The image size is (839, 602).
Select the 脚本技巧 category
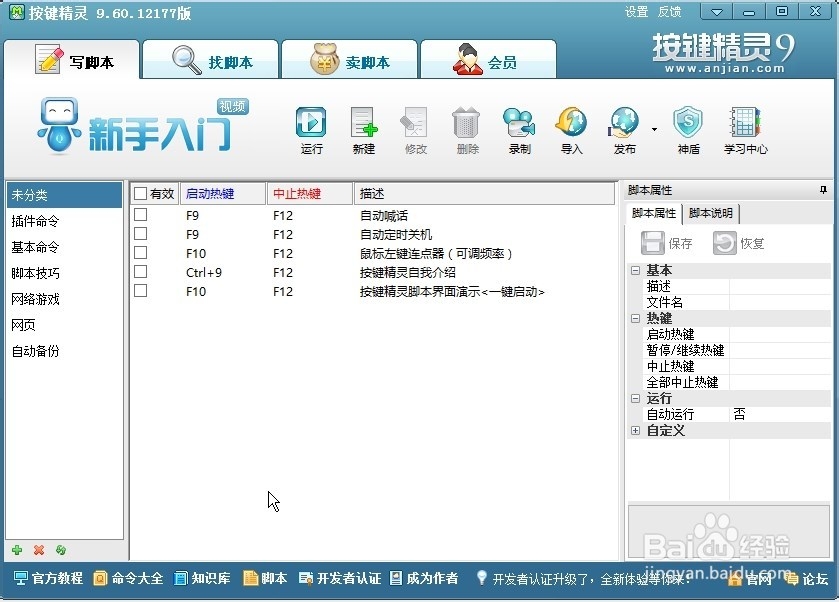pyautogui.click(x=64, y=273)
